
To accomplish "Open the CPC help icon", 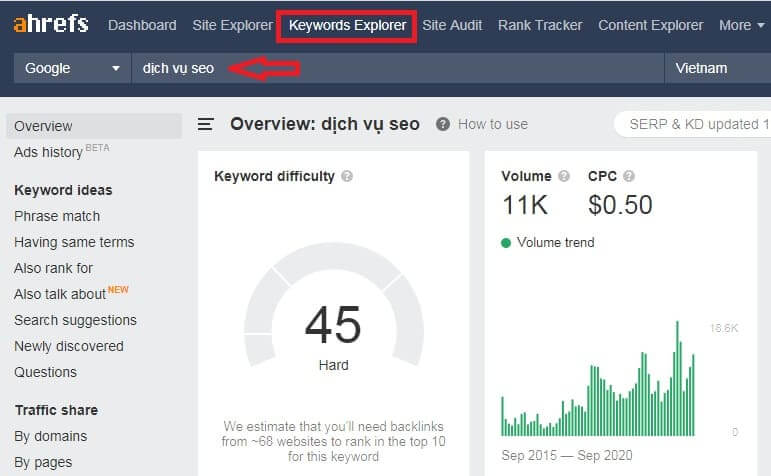I will [x=628, y=176].
